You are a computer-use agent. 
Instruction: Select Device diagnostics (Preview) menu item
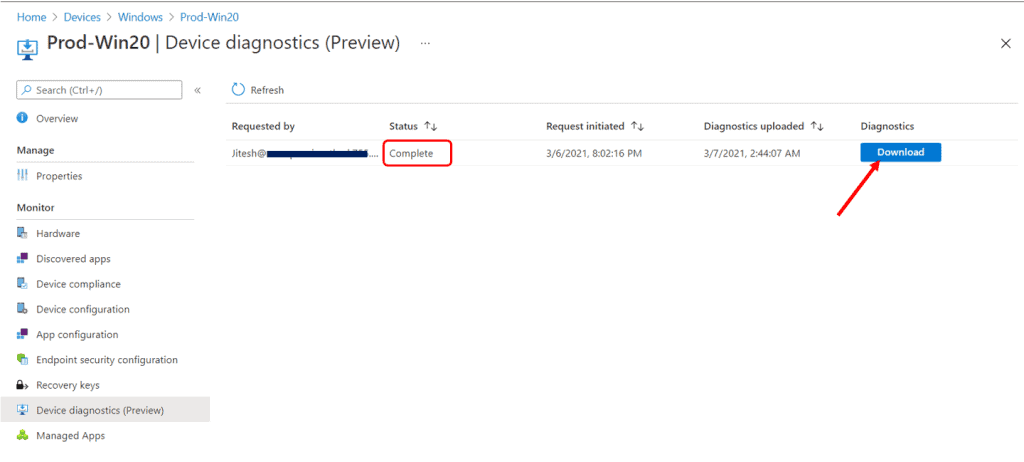[x=105, y=410]
